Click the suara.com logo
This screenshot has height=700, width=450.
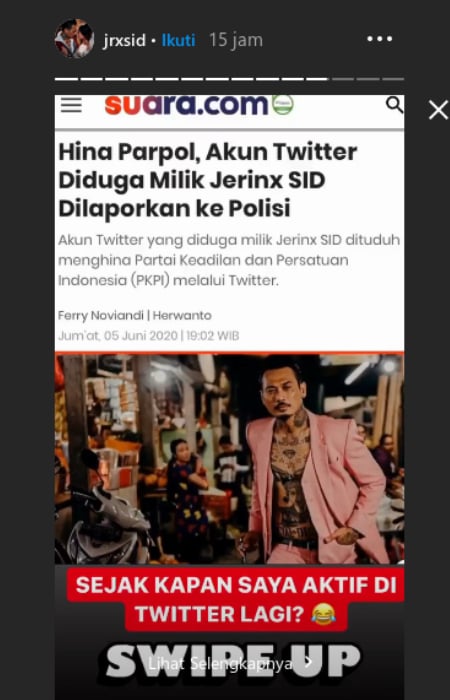coord(187,105)
